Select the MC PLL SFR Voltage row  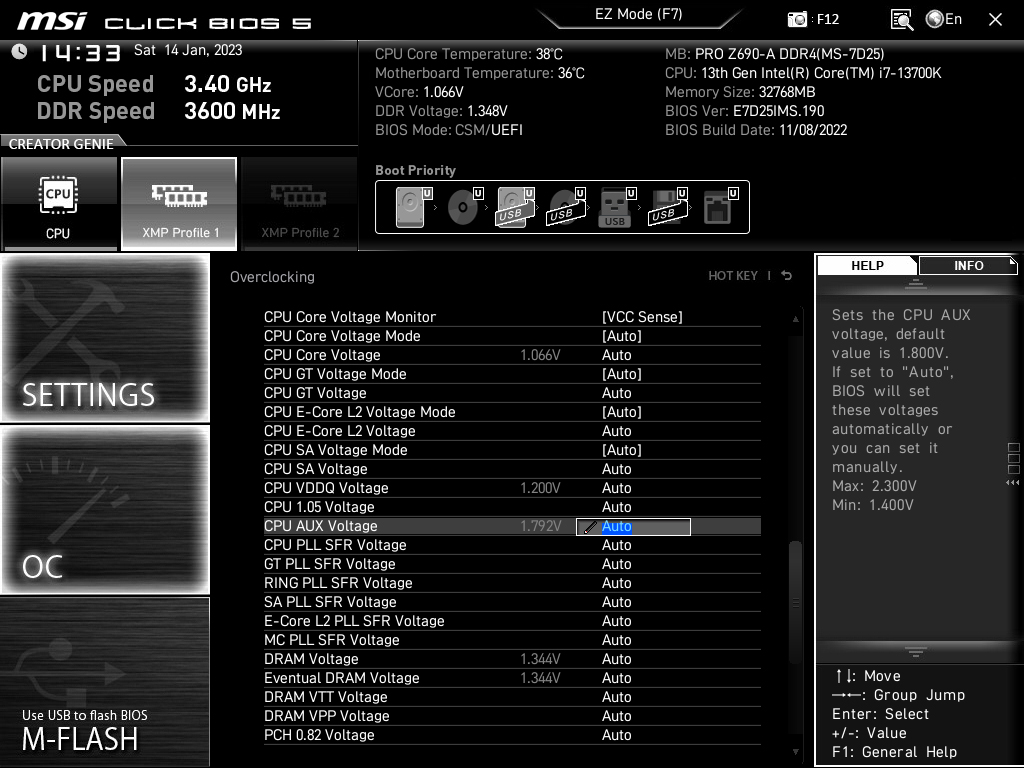tap(512, 639)
